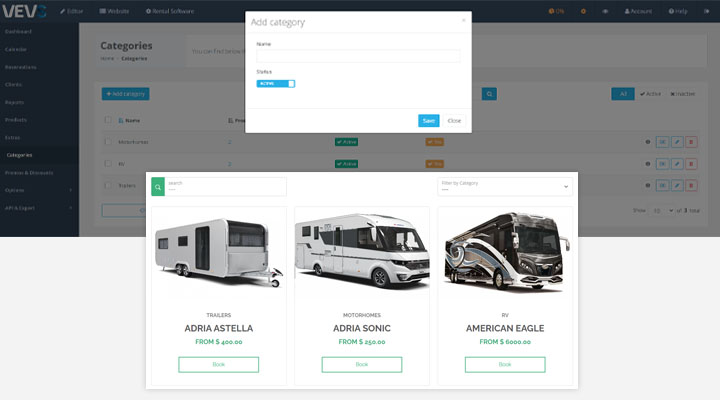720x400 pixels.
Task: Click the orange gear icon in top bar
Action: pyautogui.click(x=583, y=11)
